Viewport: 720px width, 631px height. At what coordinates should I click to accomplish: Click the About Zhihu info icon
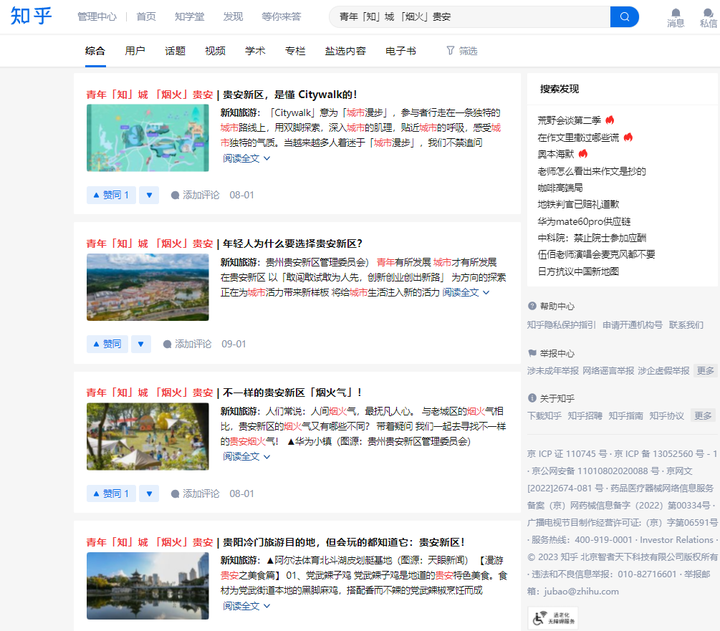pos(532,398)
